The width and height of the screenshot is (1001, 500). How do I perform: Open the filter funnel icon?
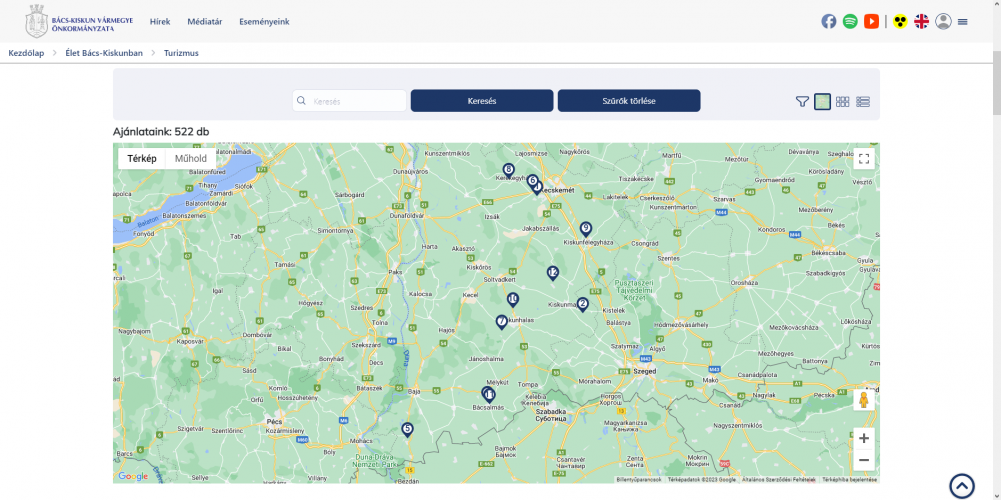802,102
